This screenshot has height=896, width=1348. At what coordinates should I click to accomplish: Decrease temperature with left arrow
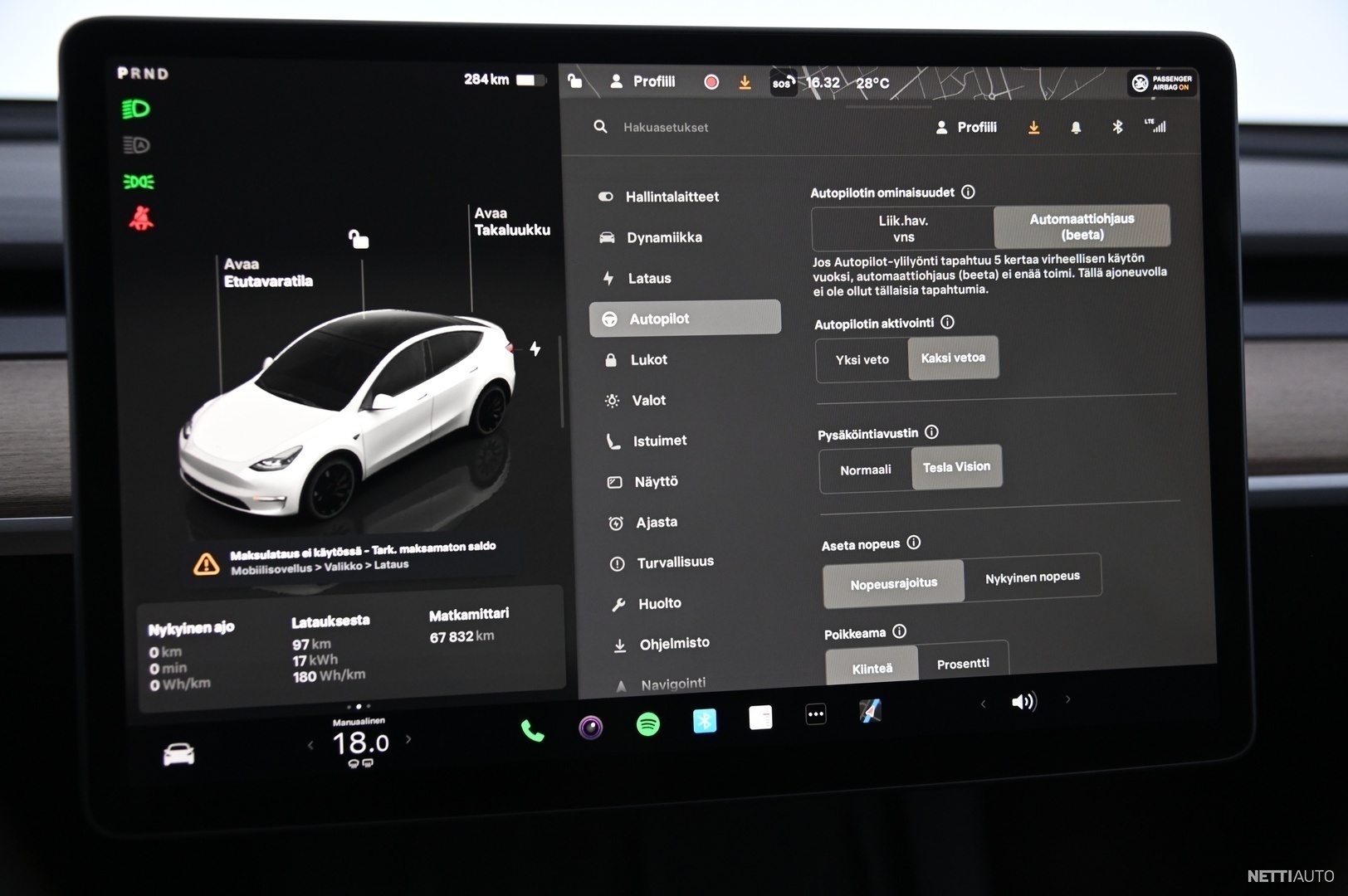[311, 745]
